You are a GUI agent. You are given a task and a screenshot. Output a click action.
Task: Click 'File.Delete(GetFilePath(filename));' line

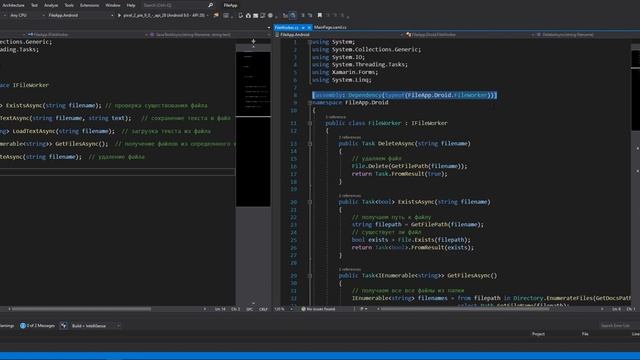tap(409, 166)
